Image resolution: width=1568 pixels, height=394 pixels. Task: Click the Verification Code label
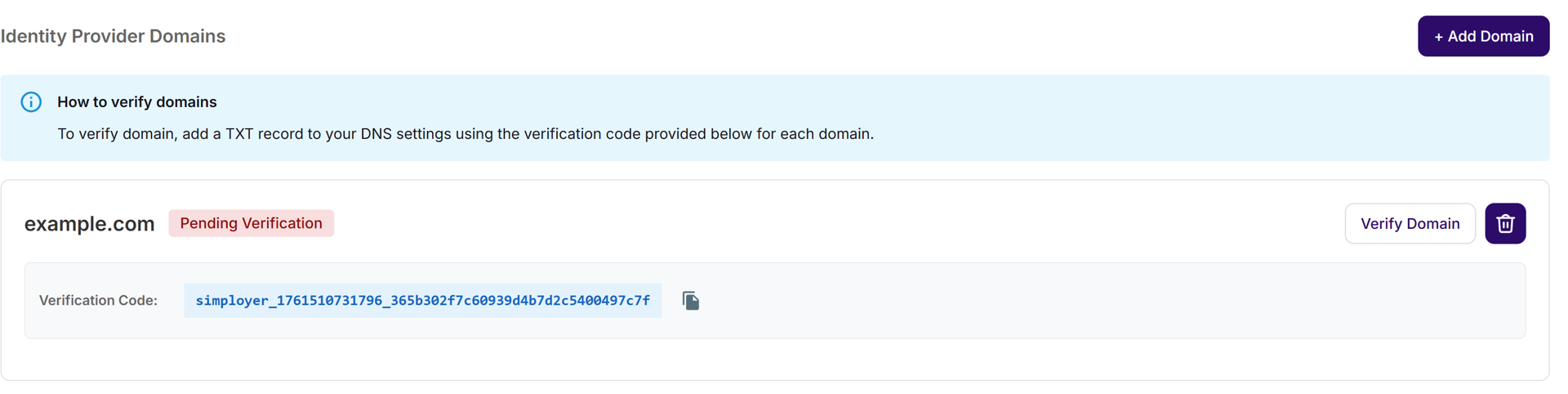tap(98, 301)
